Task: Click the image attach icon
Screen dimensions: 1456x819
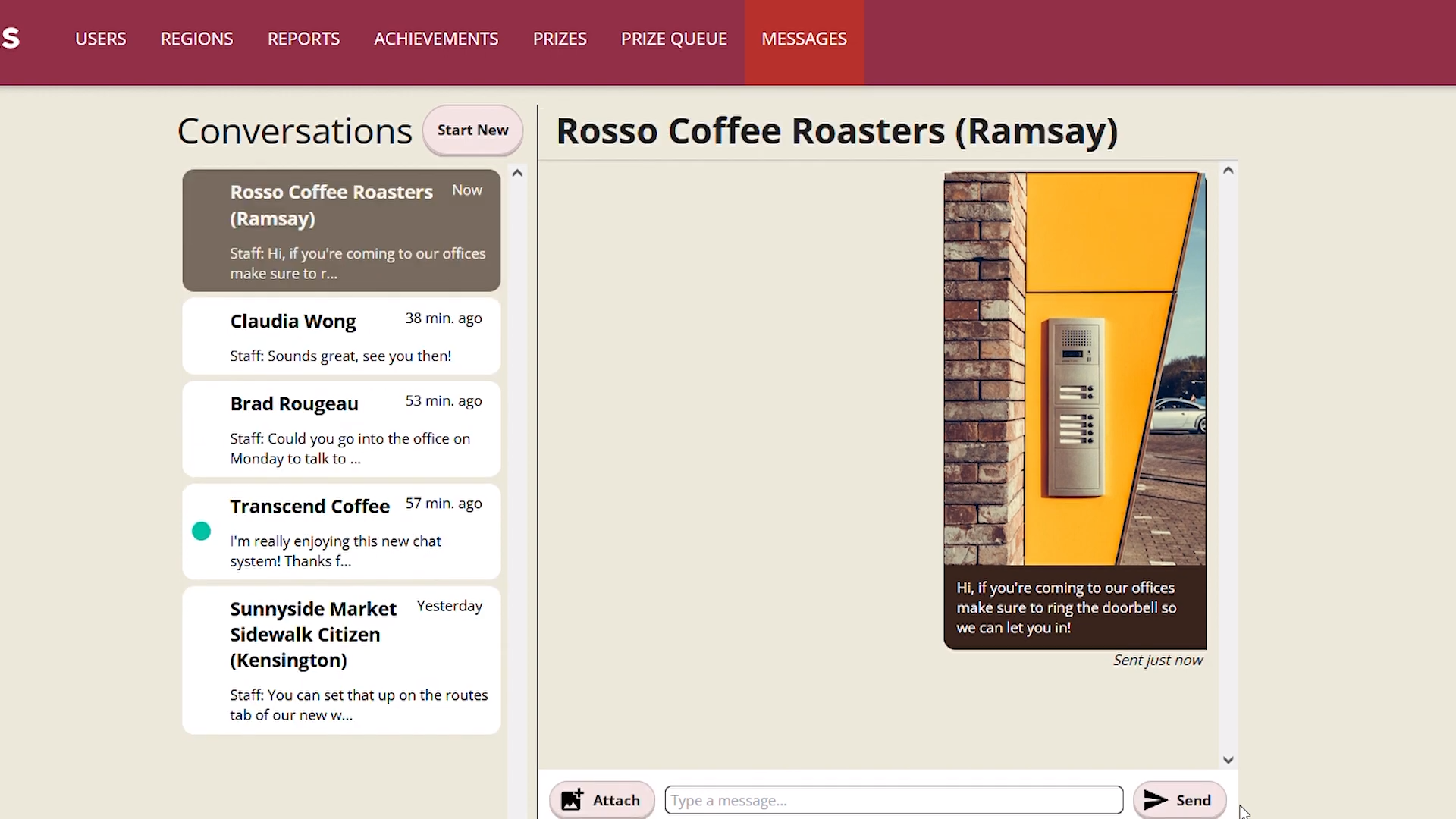Action: pos(572,800)
